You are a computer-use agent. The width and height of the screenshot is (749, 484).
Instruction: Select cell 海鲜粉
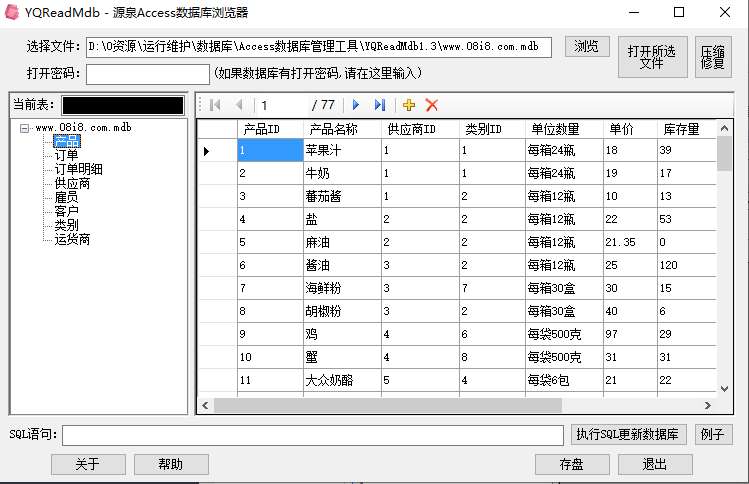tap(342, 288)
